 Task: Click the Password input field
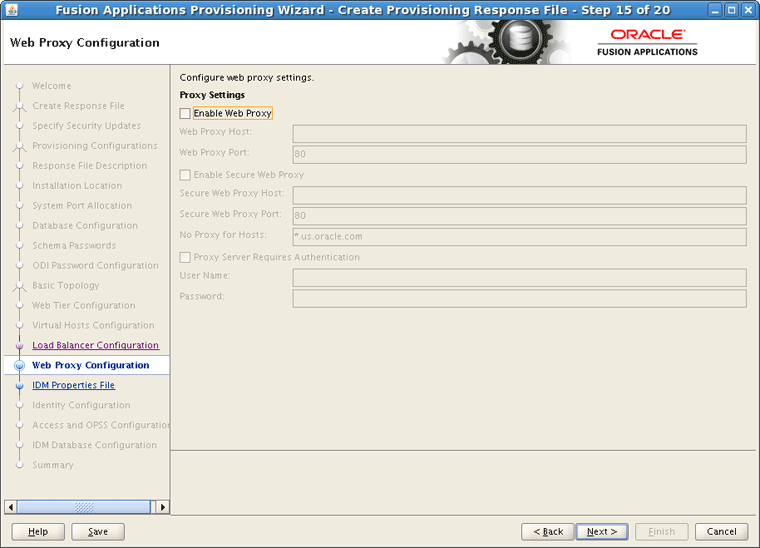click(x=519, y=298)
